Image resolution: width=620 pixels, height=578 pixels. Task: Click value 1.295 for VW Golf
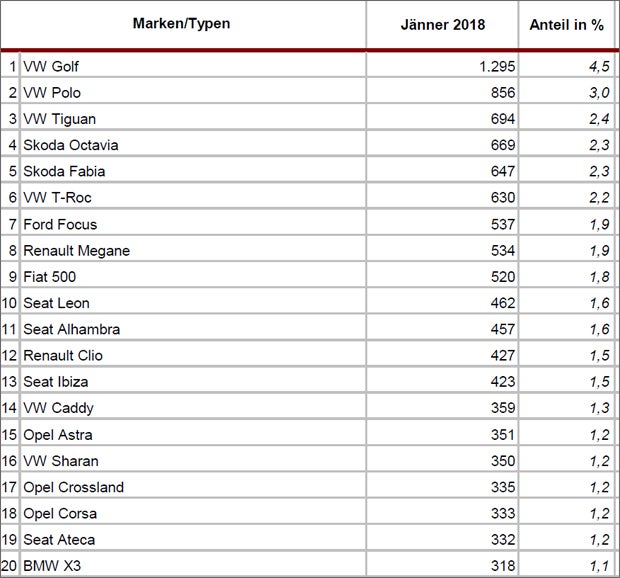pyautogui.click(x=497, y=66)
